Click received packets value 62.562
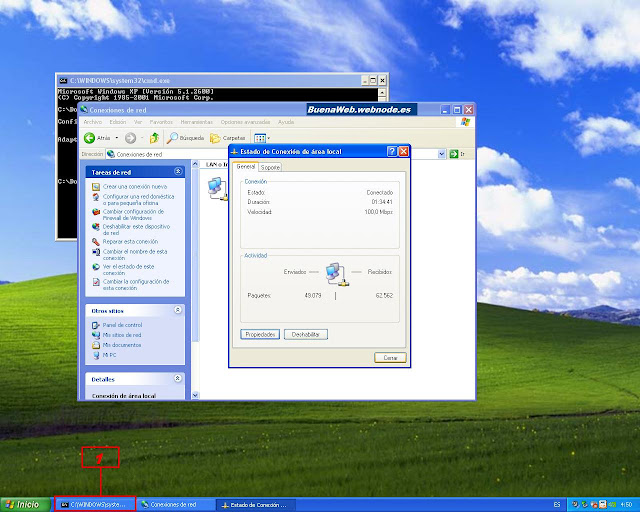This screenshot has height=512, width=640. [x=384, y=295]
